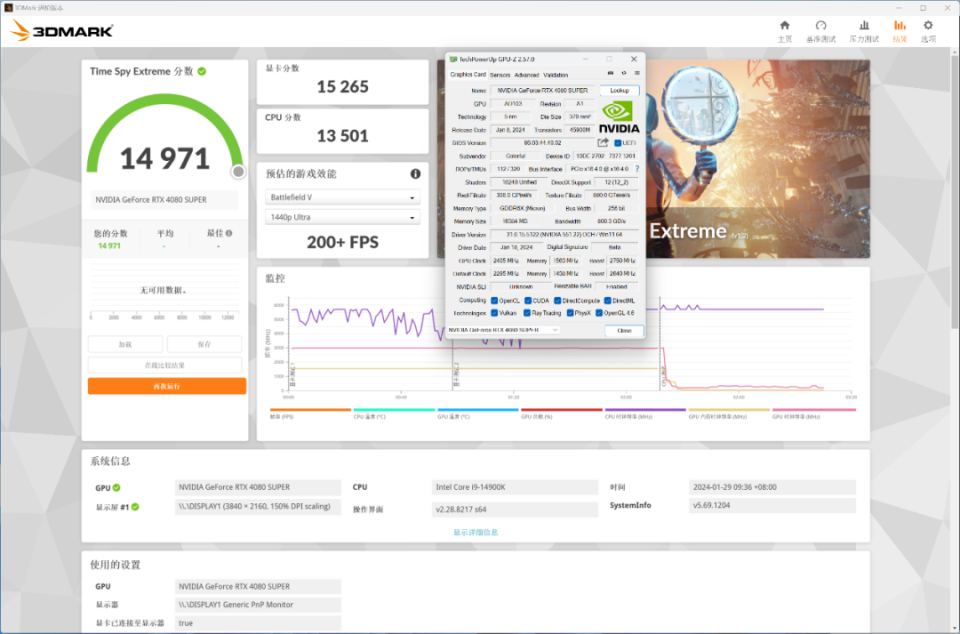
Task: Switch to the Sensors tab
Action: 500,75
